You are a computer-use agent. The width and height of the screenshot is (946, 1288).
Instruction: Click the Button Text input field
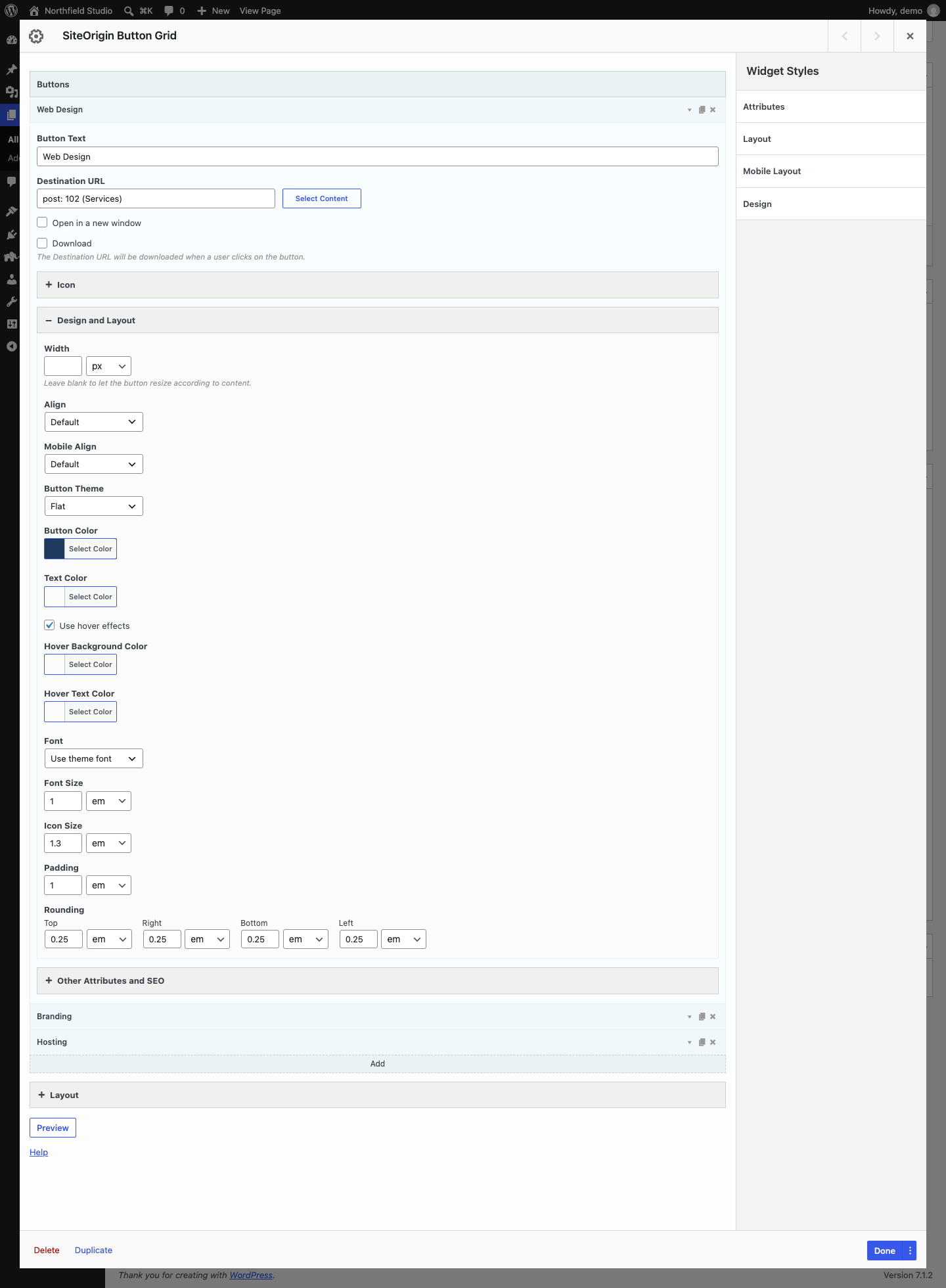pos(378,156)
